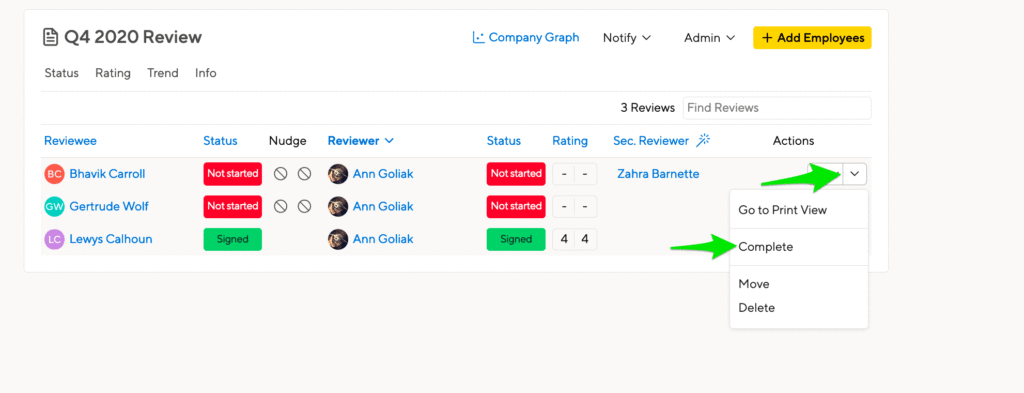Choose Move from the actions menu
1024x393 pixels.
point(754,284)
